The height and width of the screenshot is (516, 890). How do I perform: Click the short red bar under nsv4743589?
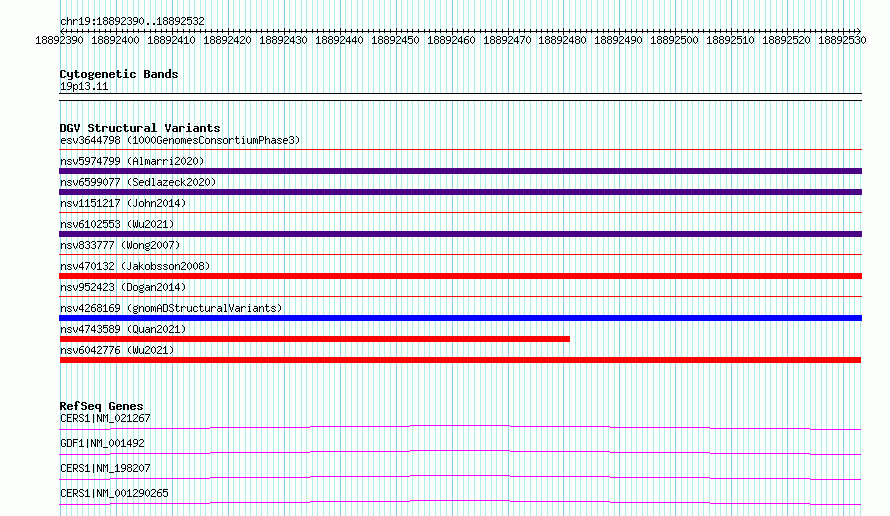coord(314,339)
